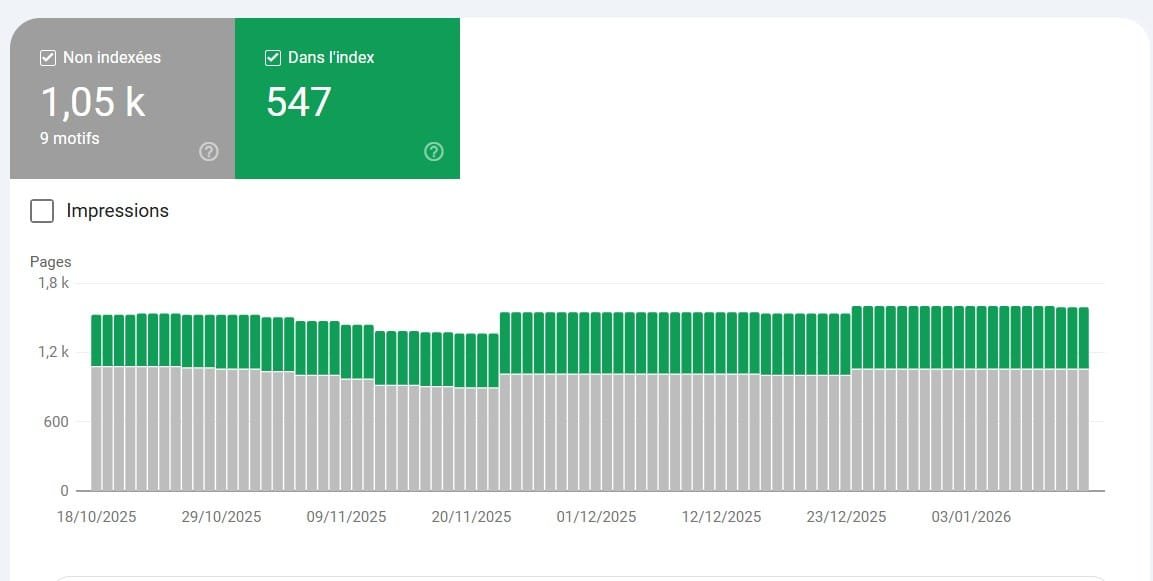Click the 03/01/2026 date label
The width and height of the screenshot is (1153, 581).
click(x=971, y=517)
